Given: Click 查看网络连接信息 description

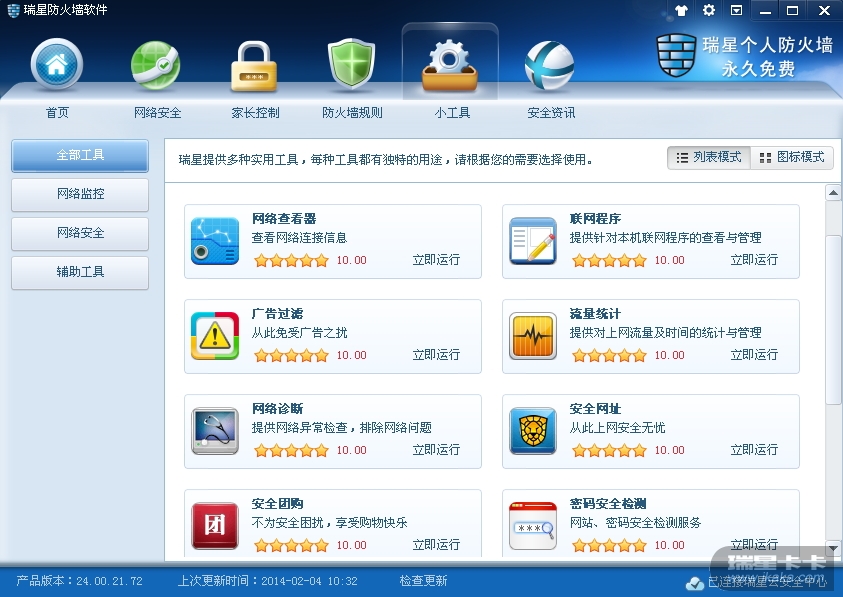Looking at the screenshot, I should [x=299, y=238].
